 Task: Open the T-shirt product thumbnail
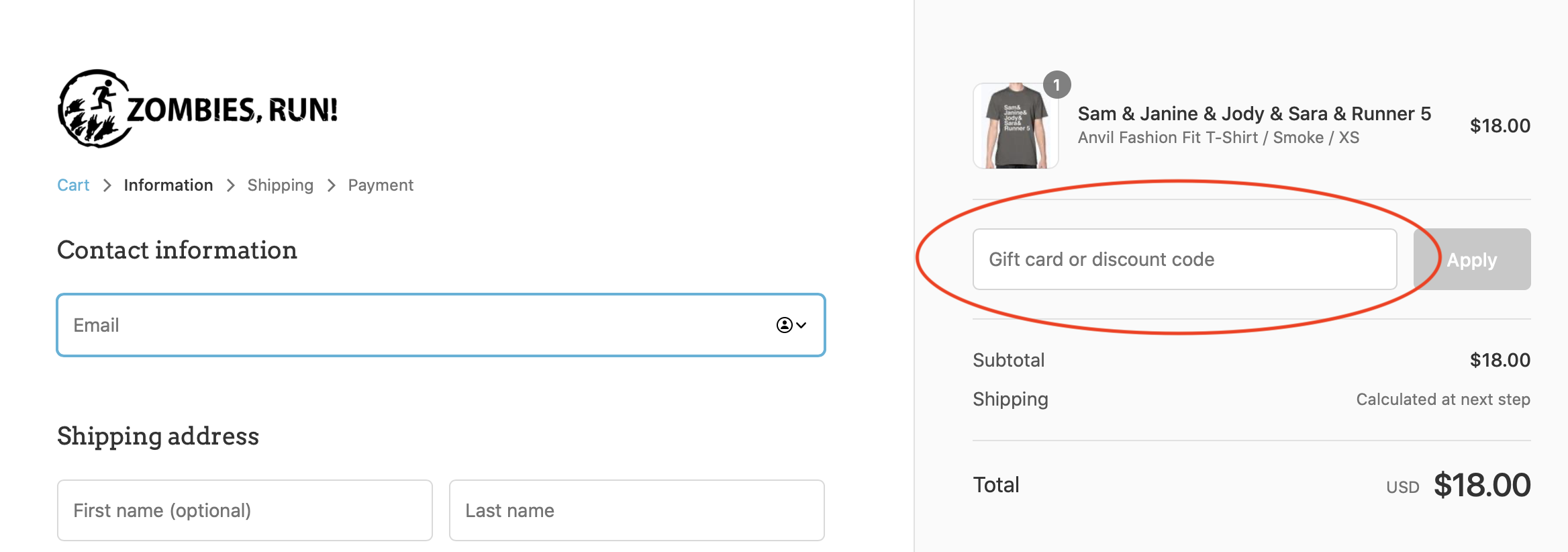[1016, 126]
